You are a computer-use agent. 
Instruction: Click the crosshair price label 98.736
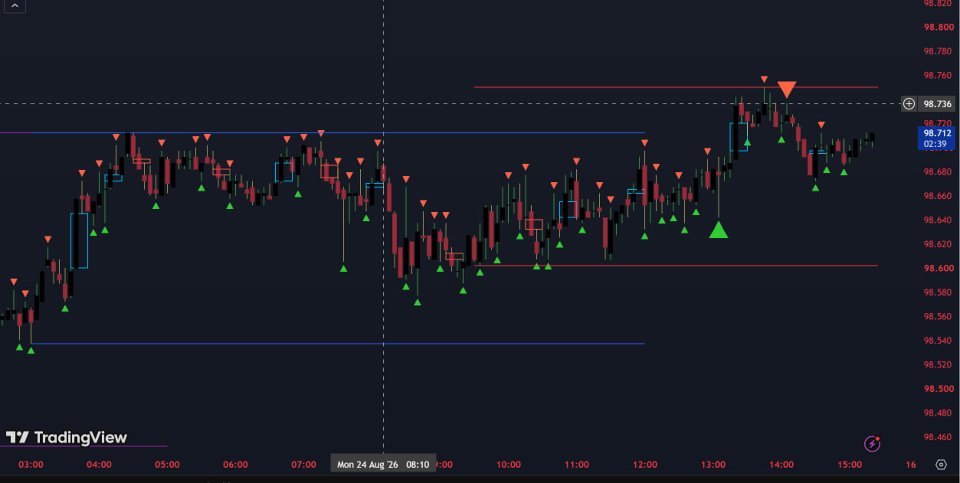click(937, 104)
